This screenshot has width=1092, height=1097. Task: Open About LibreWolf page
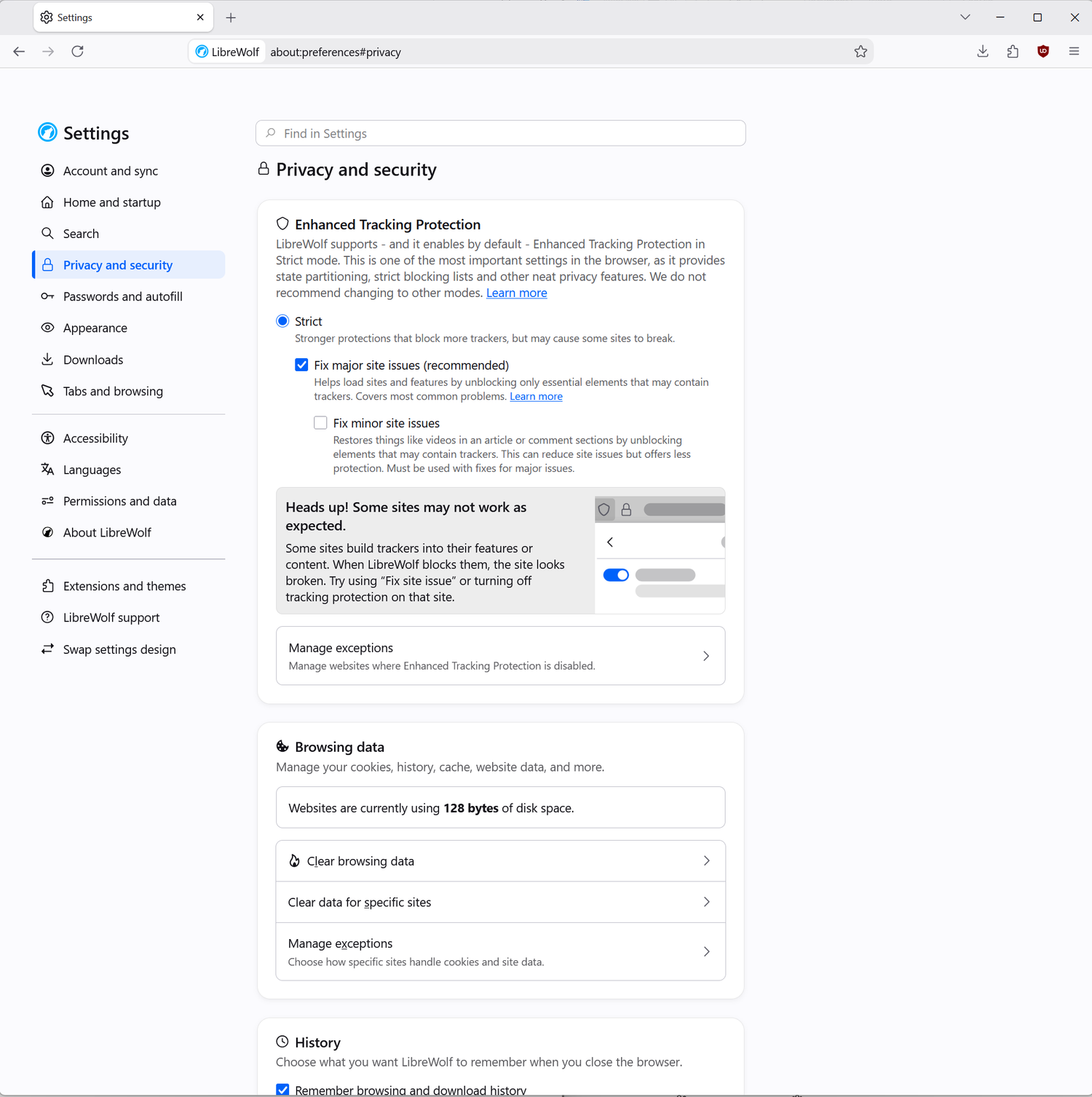(129, 532)
